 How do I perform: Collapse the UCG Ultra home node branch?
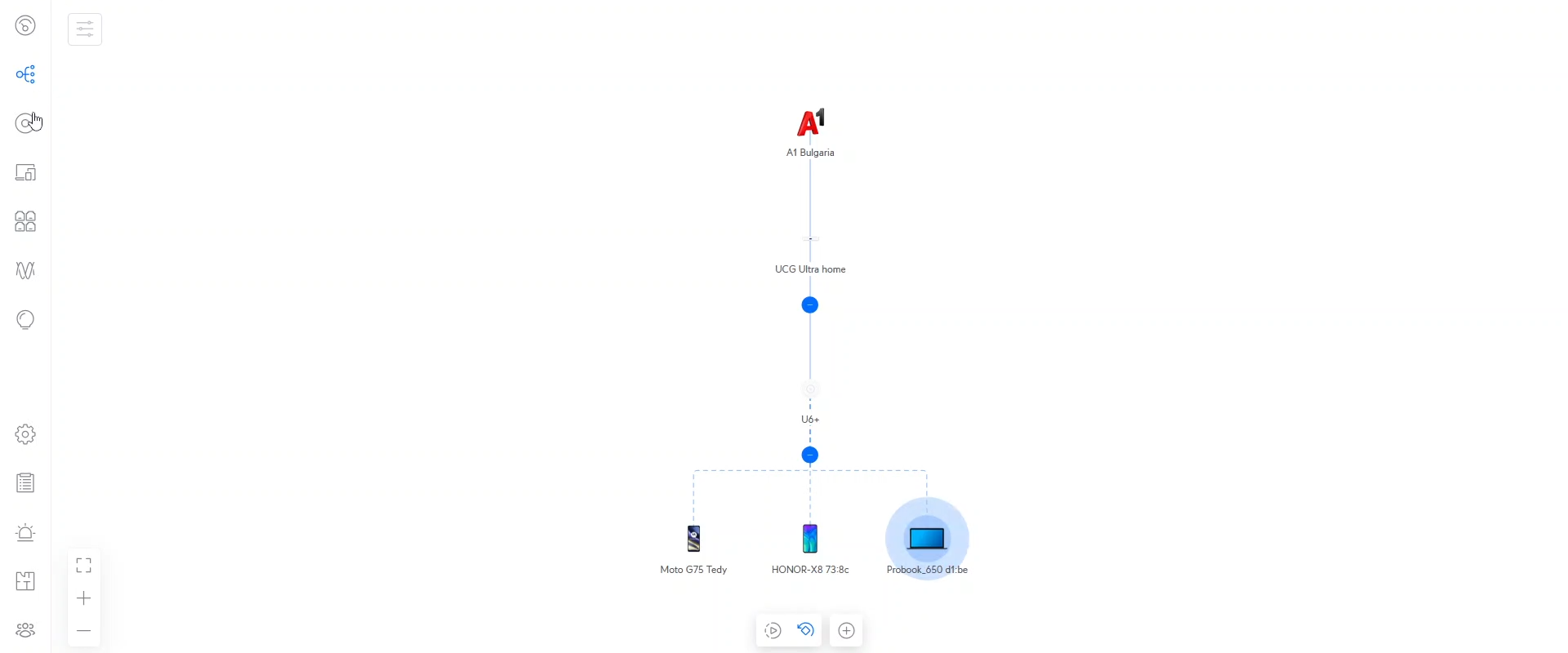pyautogui.click(x=809, y=305)
